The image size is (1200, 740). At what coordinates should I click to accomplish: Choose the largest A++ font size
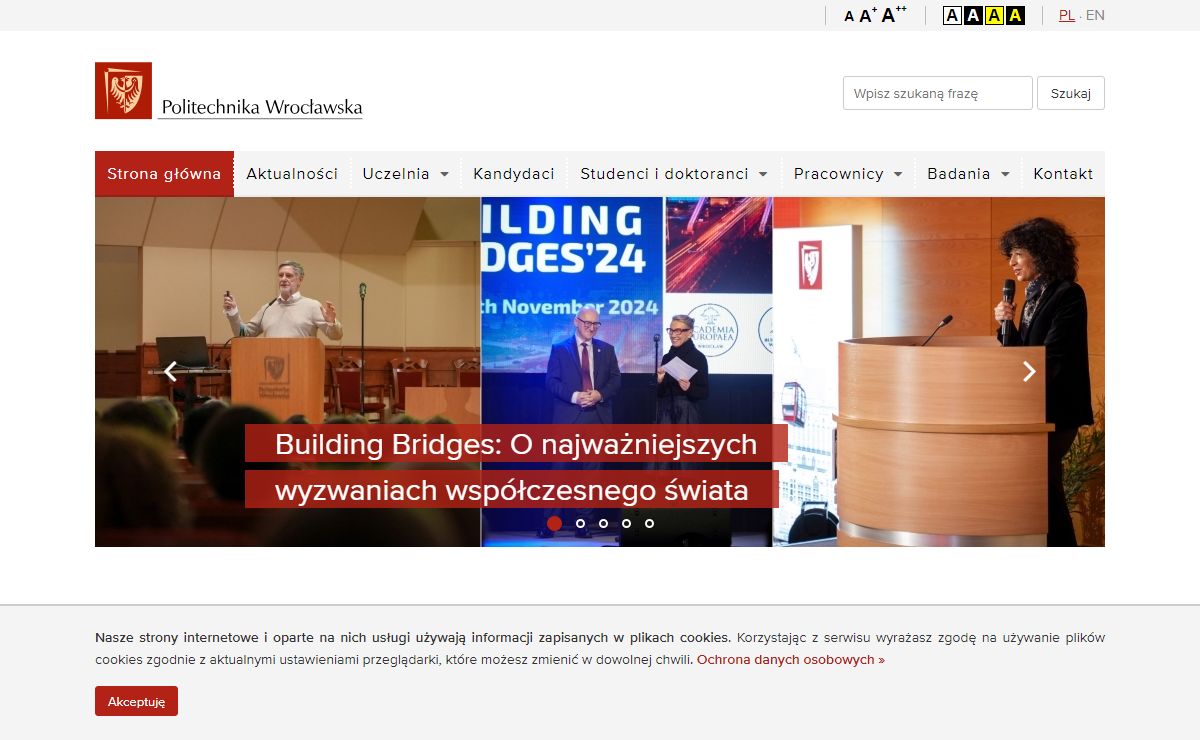click(x=894, y=14)
